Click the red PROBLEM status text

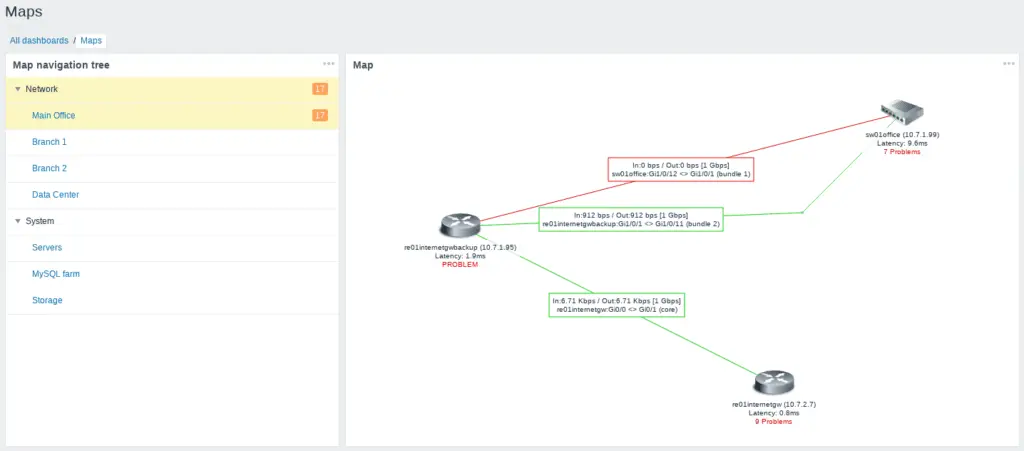[460, 264]
